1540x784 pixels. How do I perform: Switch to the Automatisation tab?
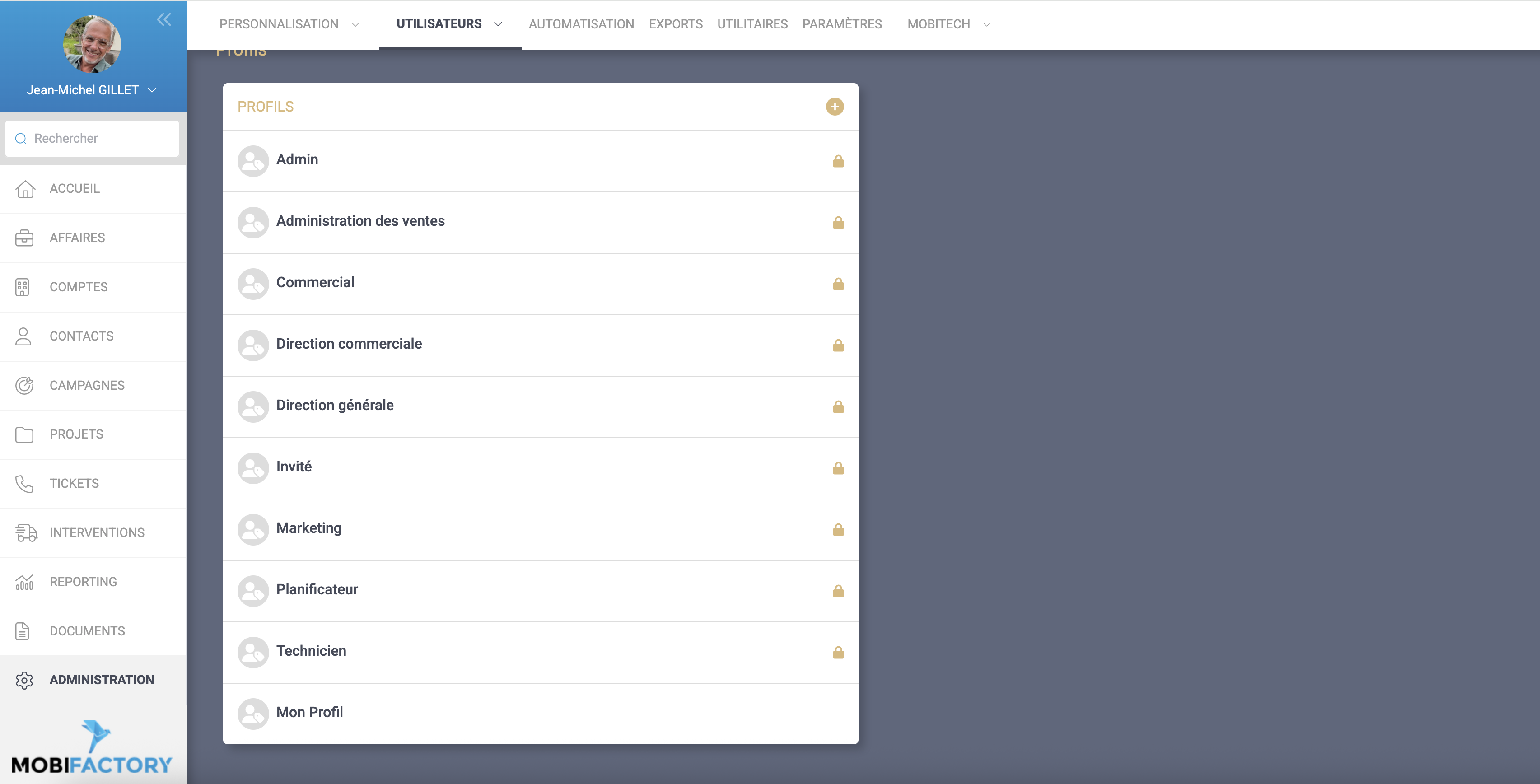(x=581, y=24)
